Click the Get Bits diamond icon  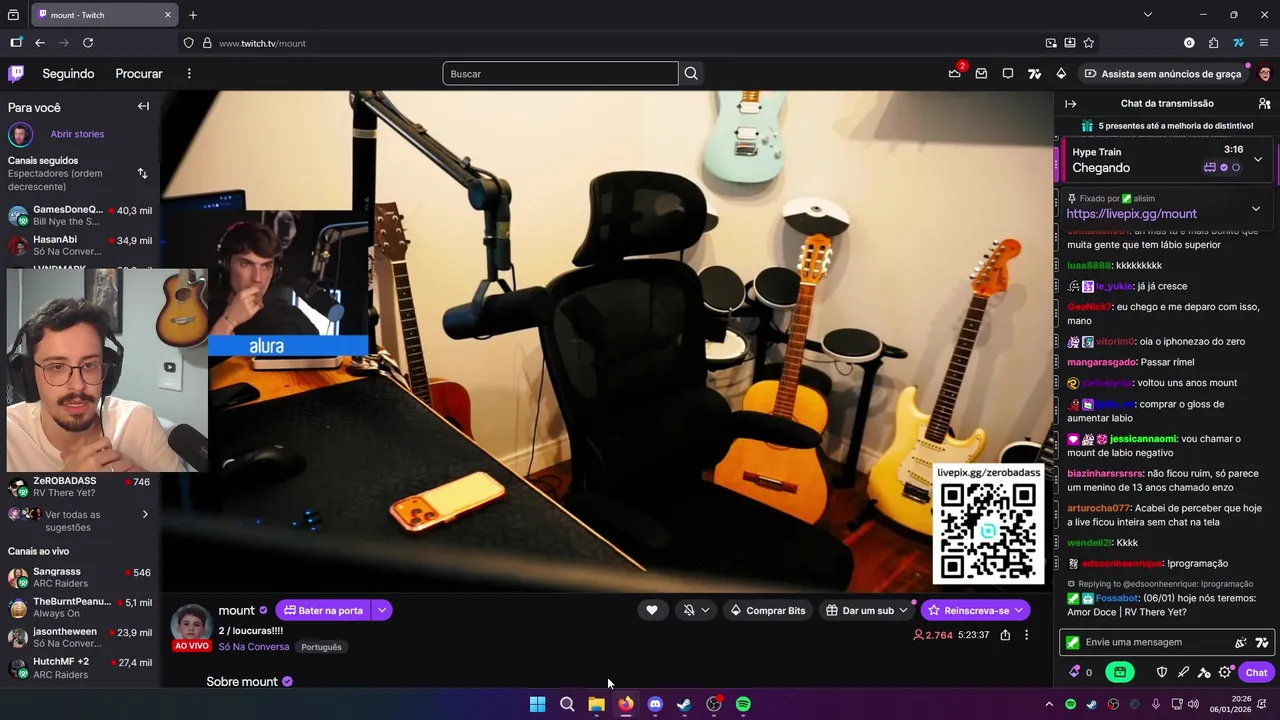point(1061,73)
